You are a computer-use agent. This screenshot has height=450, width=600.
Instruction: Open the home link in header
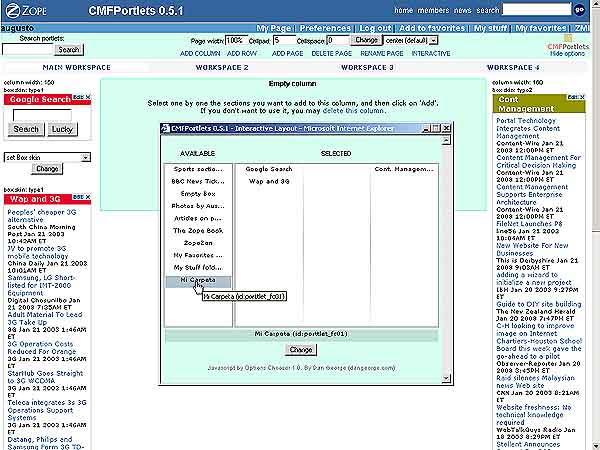(x=403, y=10)
